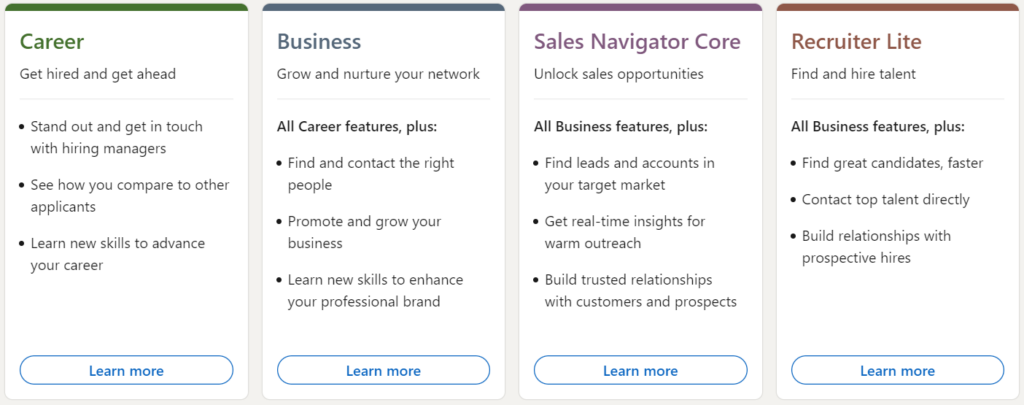
Task: Open Learn more for Sales Navigator Core
Action: click(x=640, y=370)
